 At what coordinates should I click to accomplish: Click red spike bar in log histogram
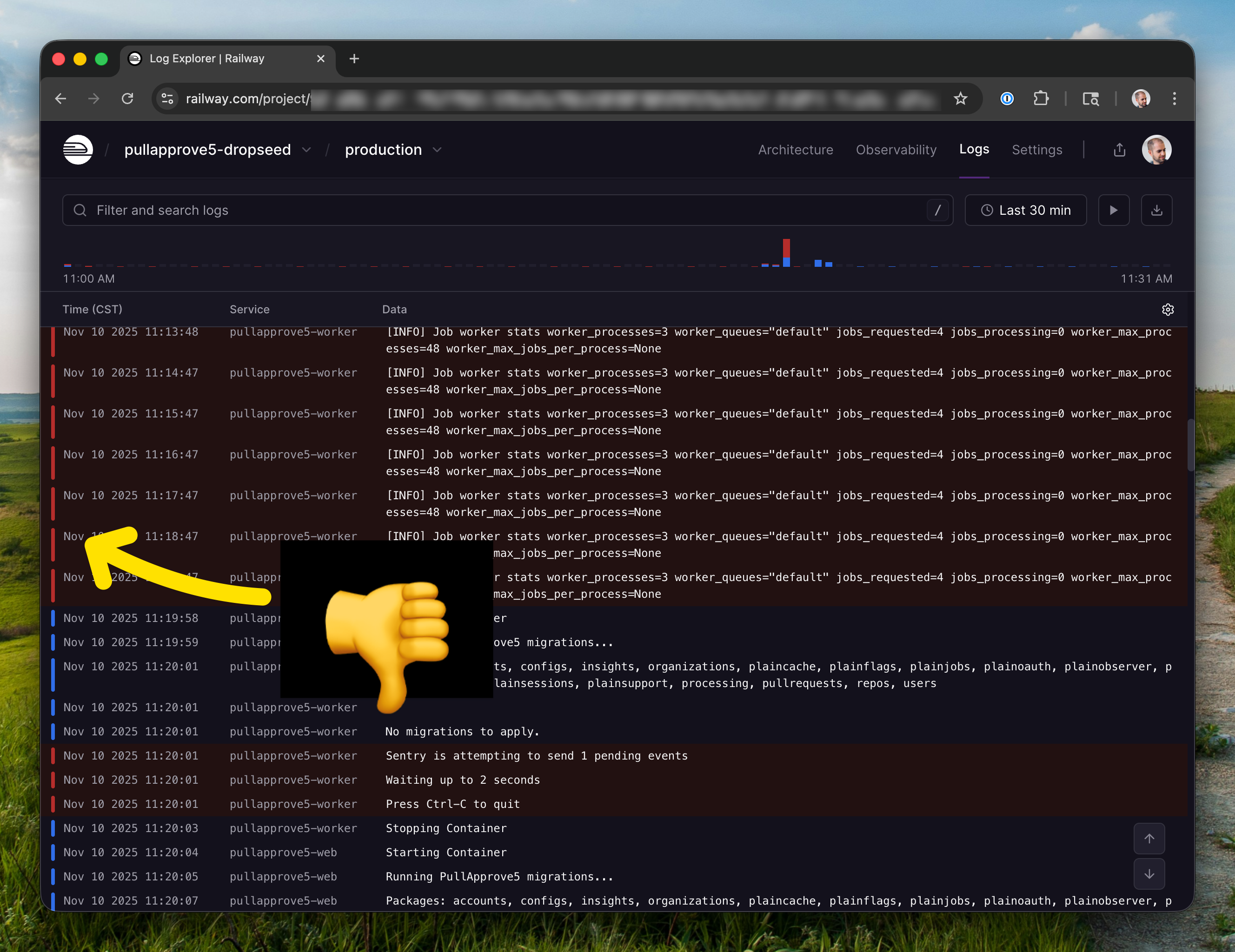[x=786, y=248]
